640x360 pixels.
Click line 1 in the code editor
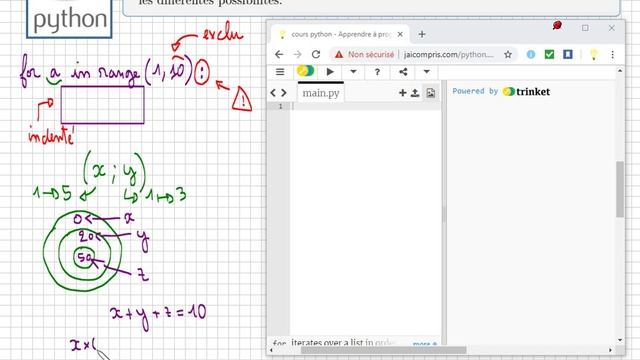point(365,107)
